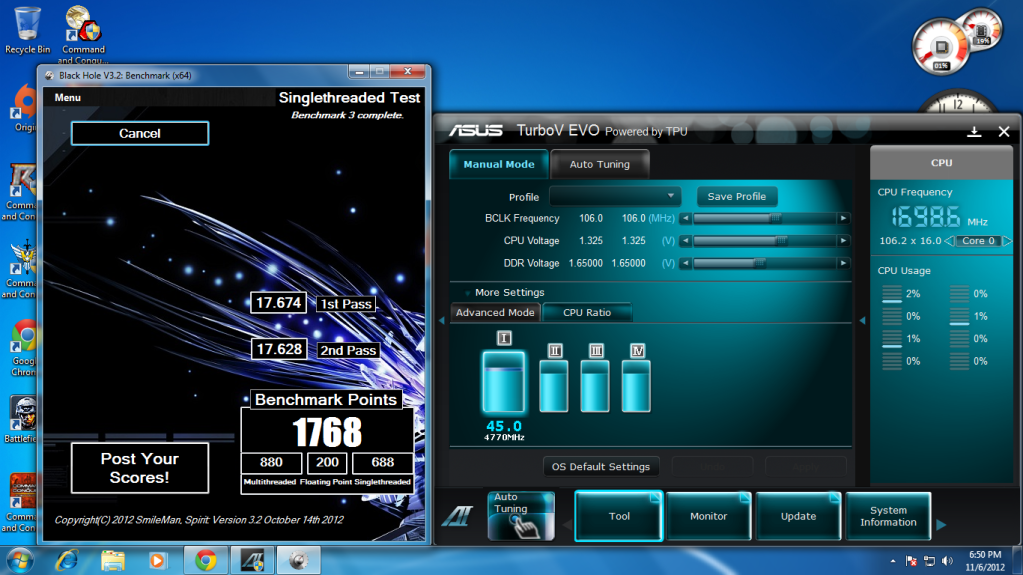Open the Black Hole Menu
The height and width of the screenshot is (575, 1023).
(x=68, y=98)
